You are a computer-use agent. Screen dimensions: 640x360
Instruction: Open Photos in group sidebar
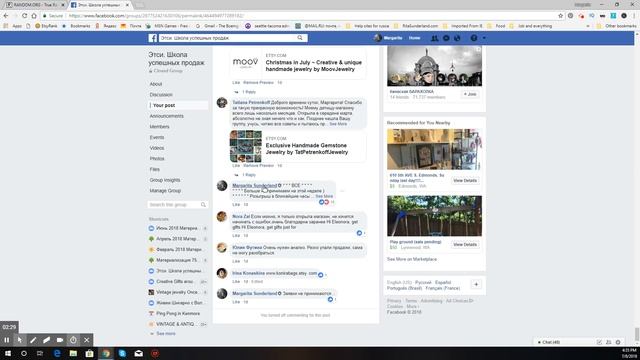[157, 158]
